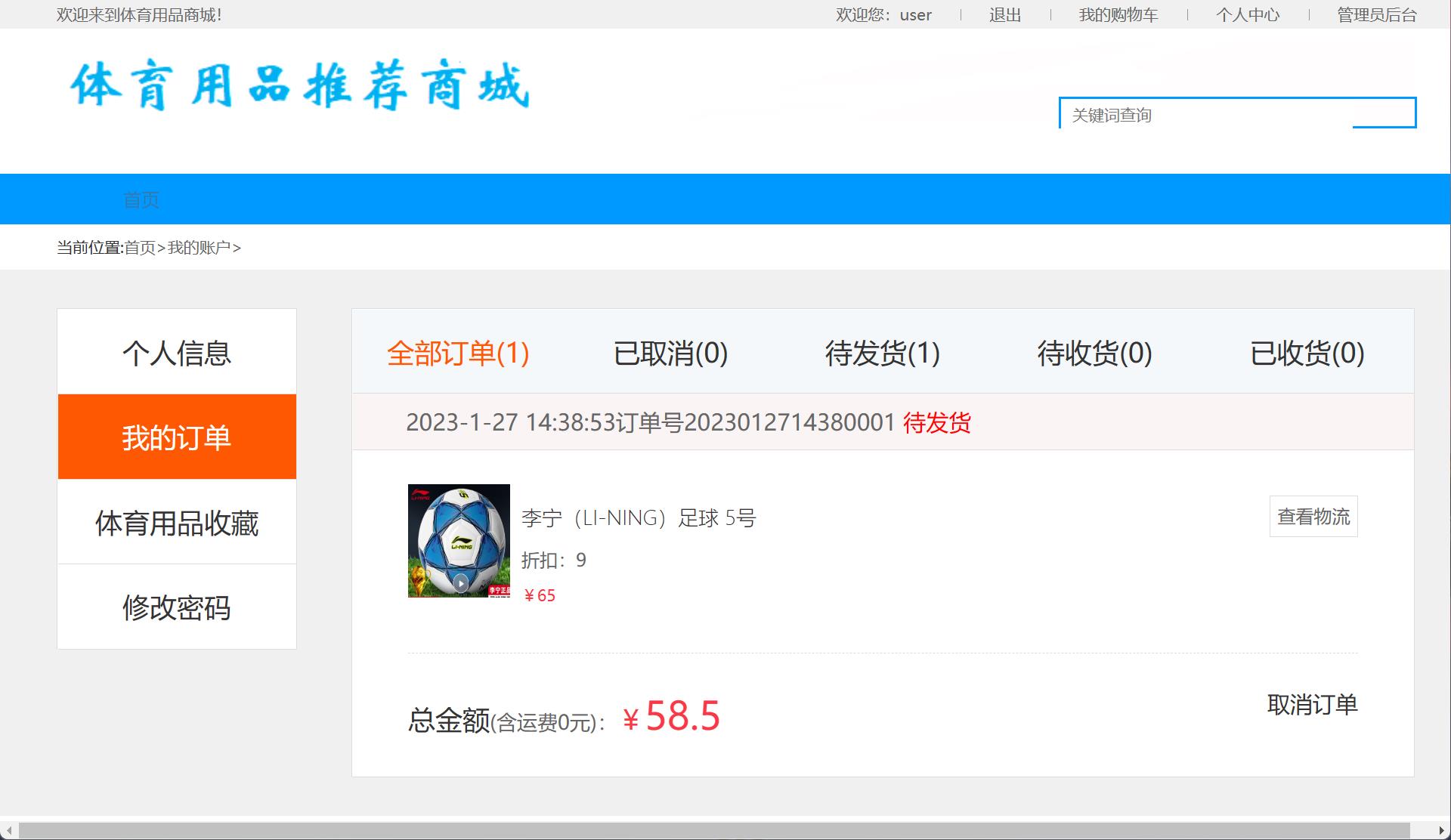
Task: Open 我的购物车 shopping cart
Action: click(x=1118, y=14)
